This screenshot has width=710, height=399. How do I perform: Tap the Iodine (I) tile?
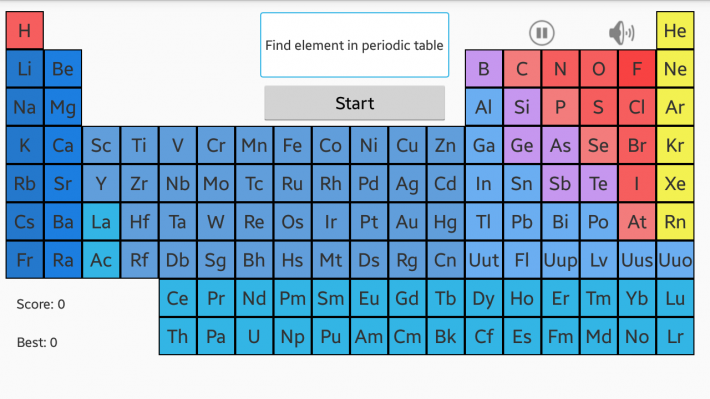[x=637, y=183]
